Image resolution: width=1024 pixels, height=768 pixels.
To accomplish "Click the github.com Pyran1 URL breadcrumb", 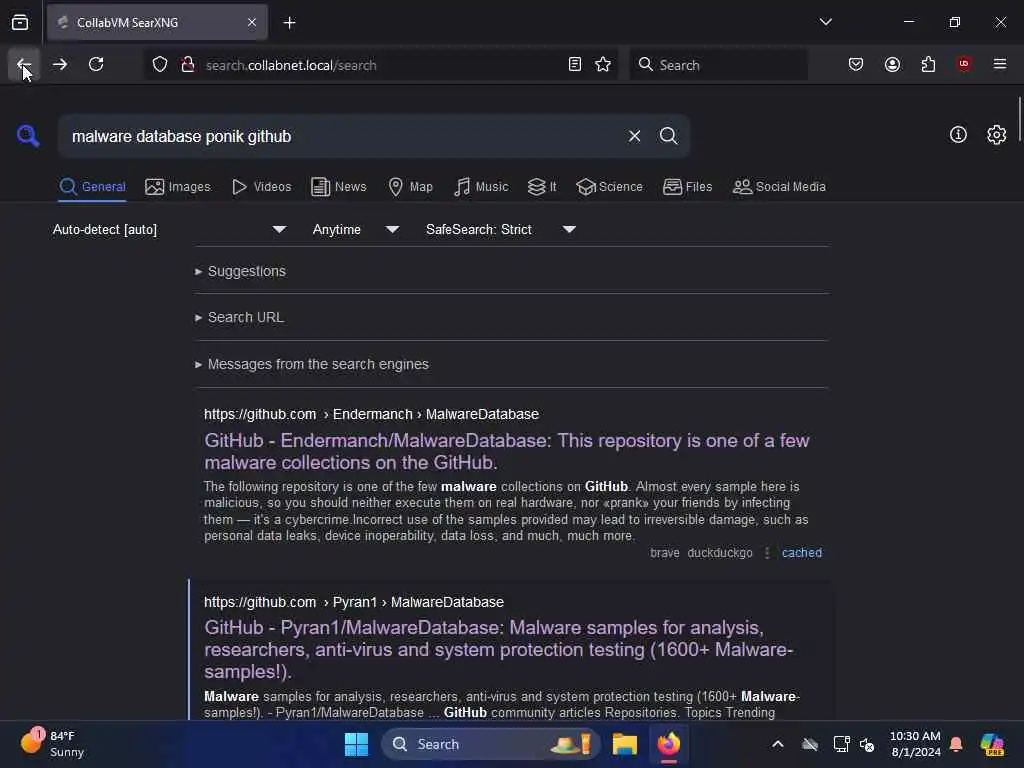I will coord(353,602).
